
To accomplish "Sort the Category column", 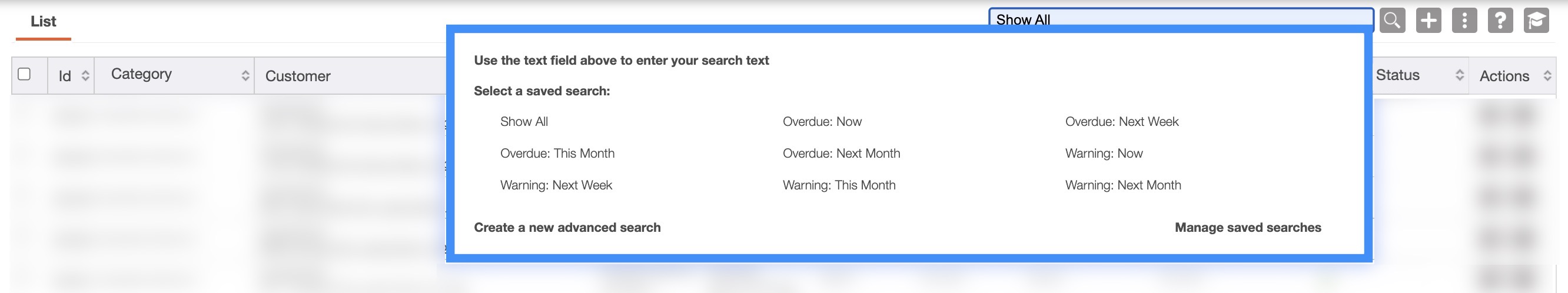I will 245,75.
